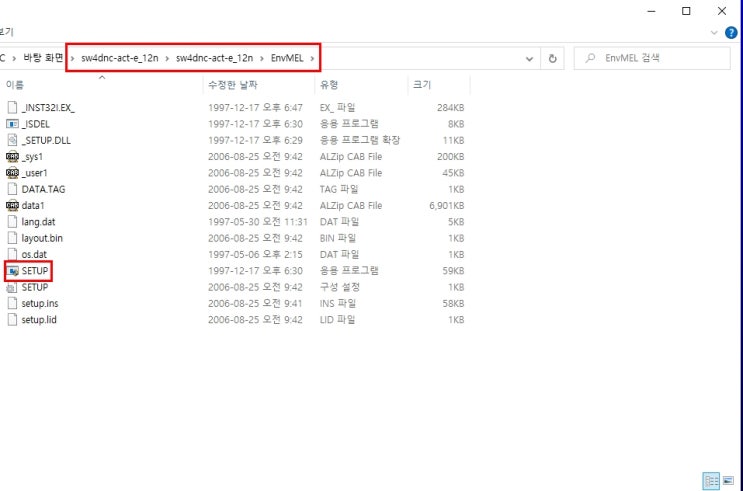
Task: Click the BIN 파일 type cell
Action: point(338,238)
